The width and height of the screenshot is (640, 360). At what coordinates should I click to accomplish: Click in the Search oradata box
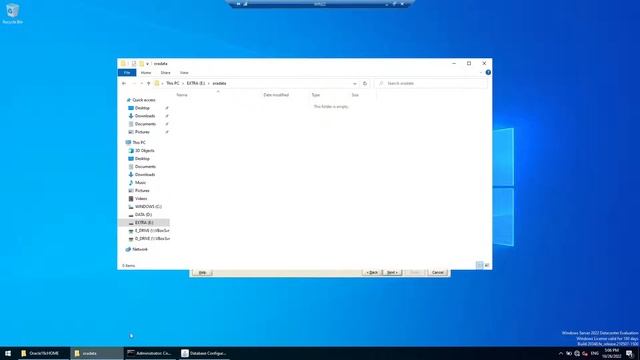click(431, 83)
